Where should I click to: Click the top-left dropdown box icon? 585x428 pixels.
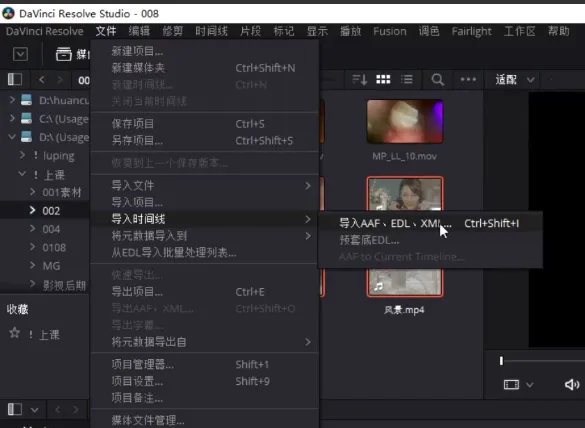[20, 54]
